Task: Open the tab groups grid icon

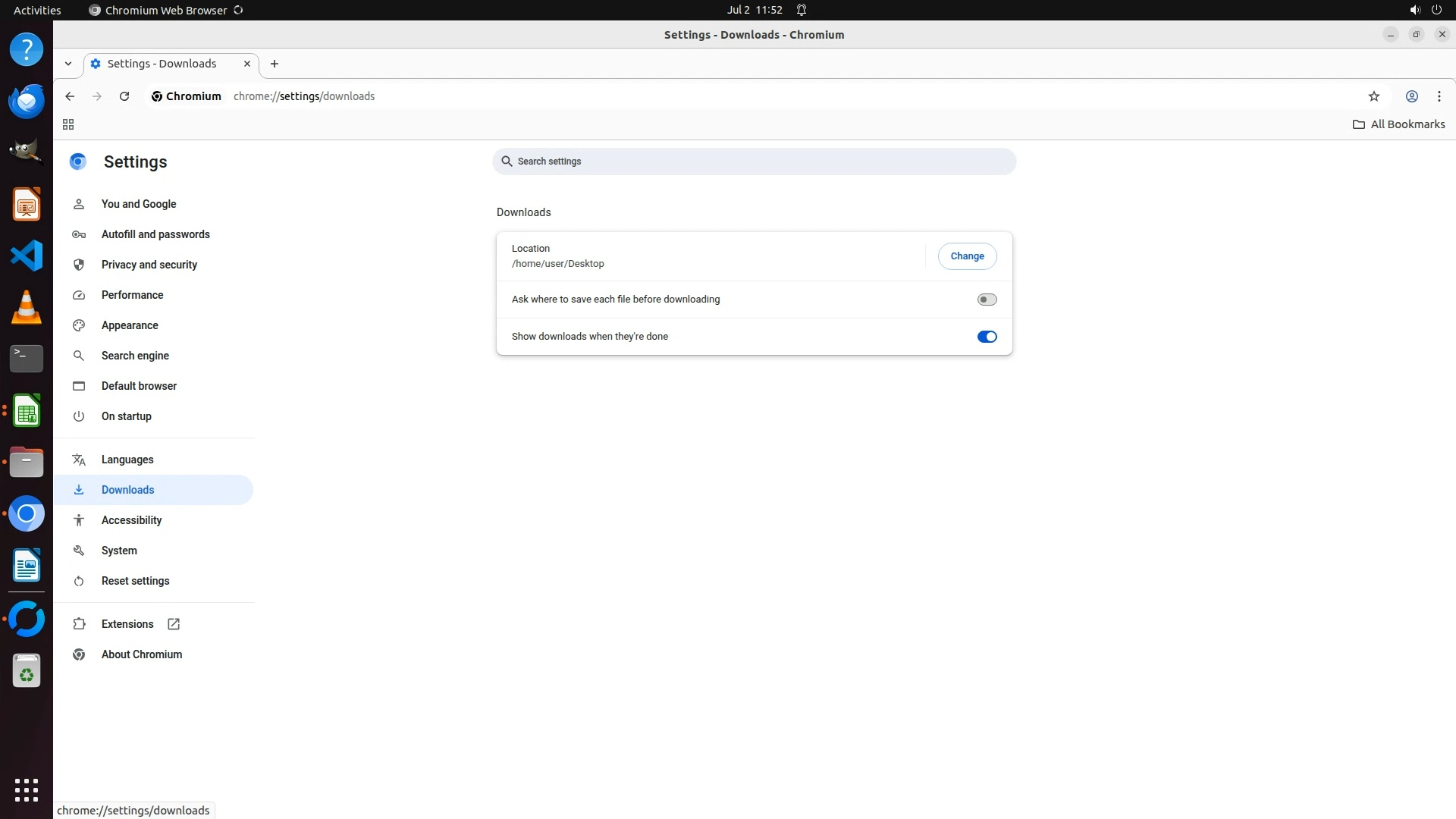Action: tap(68, 124)
